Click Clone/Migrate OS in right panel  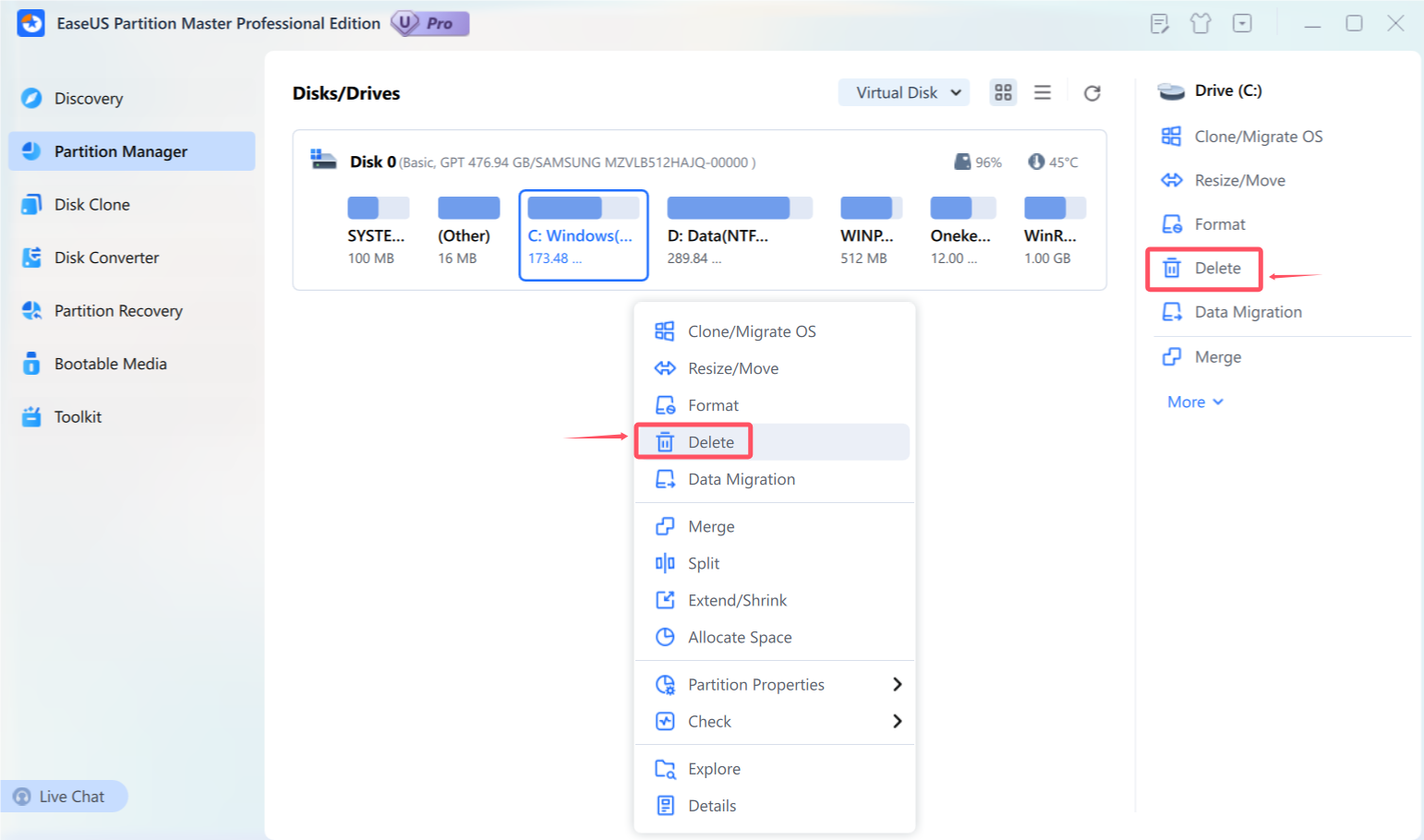(1242, 137)
